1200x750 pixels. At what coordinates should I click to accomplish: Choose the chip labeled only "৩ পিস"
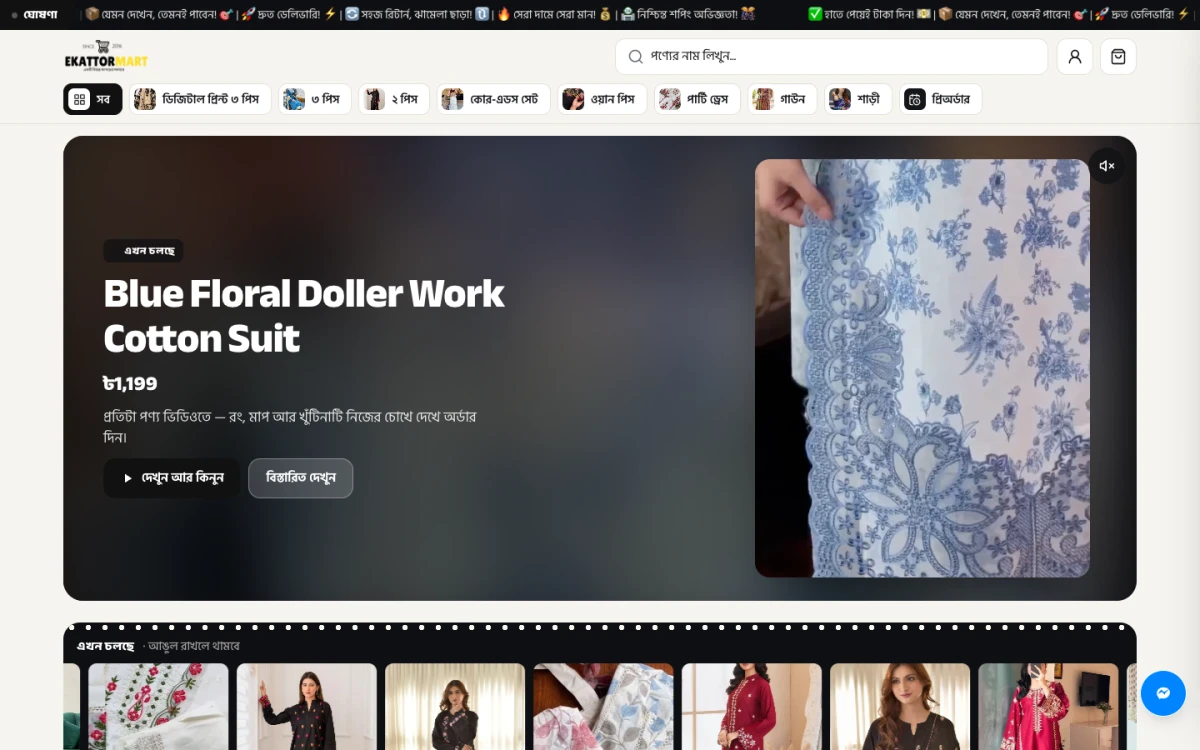[x=315, y=99]
